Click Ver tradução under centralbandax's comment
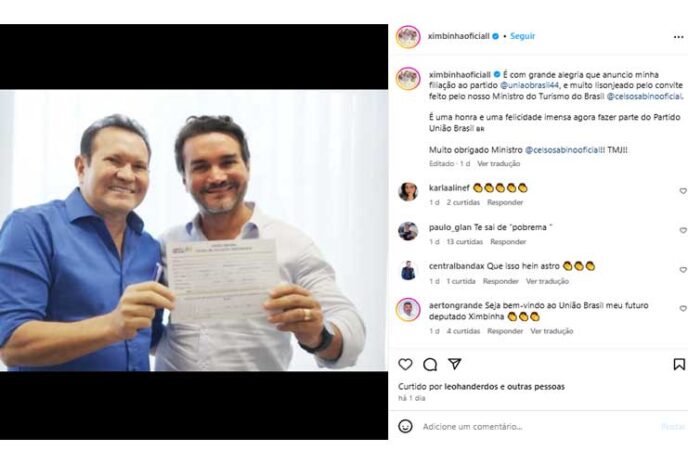The width and height of the screenshot is (688, 464). pyautogui.click(x=547, y=281)
